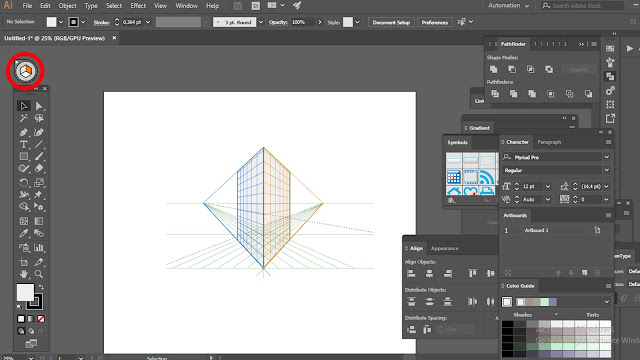Click Vertical Distribute Top icon
Screen dimensions: 640x360
click(x=411, y=302)
